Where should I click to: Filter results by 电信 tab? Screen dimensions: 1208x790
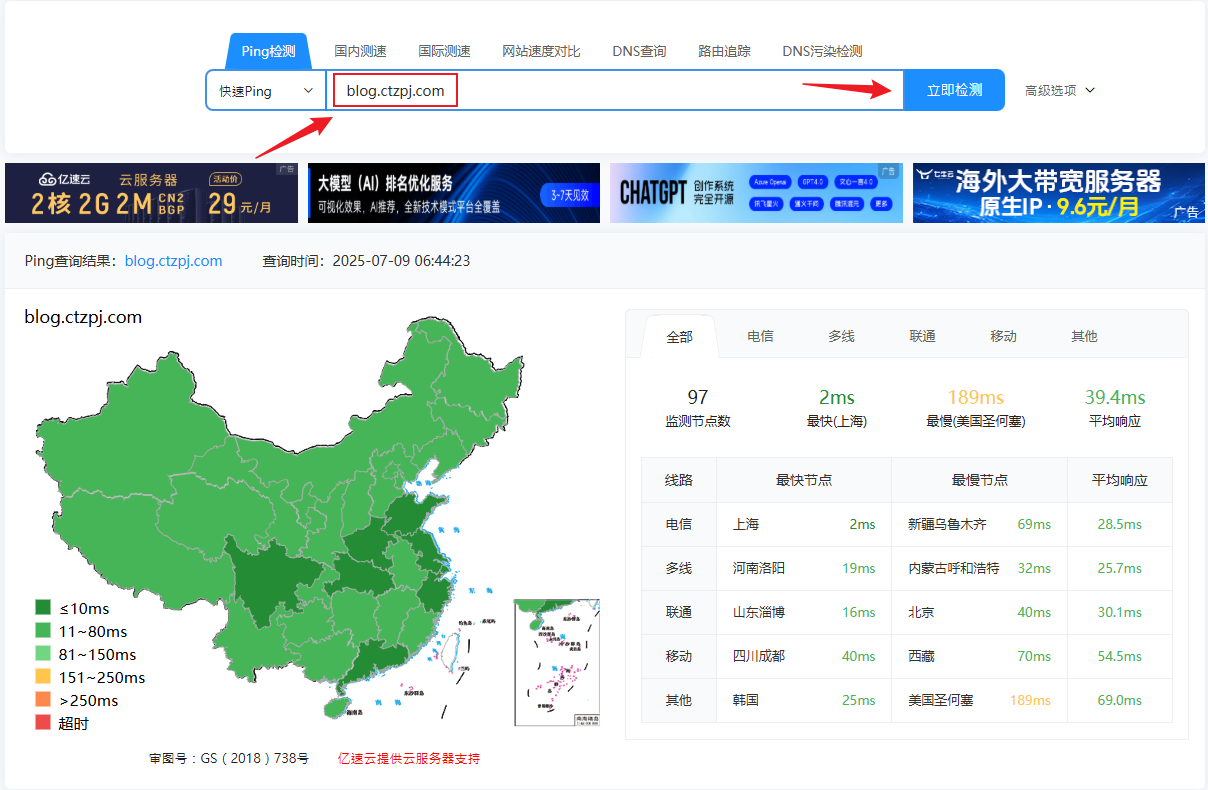click(760, 336)
